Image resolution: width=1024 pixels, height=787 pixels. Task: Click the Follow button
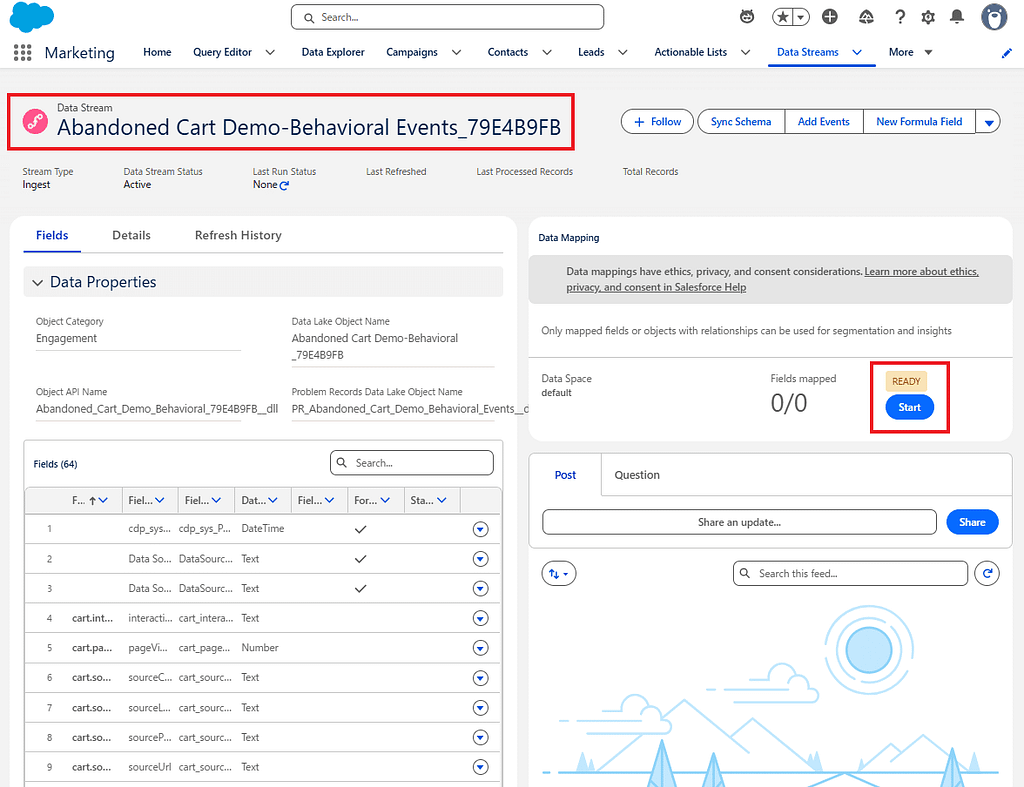(657, 121)
